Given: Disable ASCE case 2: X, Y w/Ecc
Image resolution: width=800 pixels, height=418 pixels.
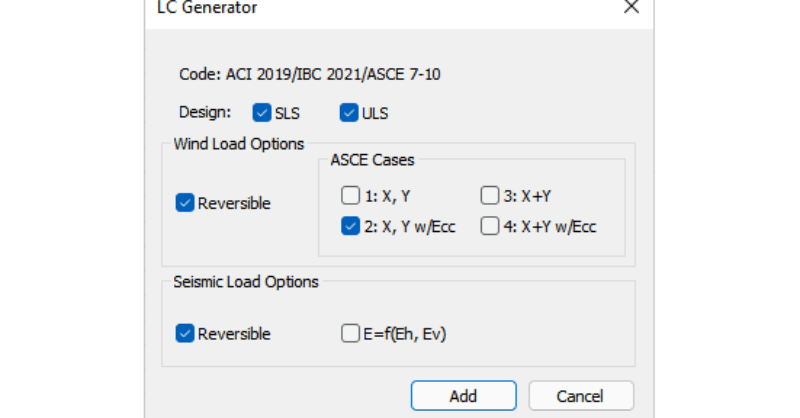Looking at the screenshot, I should 350,226.
